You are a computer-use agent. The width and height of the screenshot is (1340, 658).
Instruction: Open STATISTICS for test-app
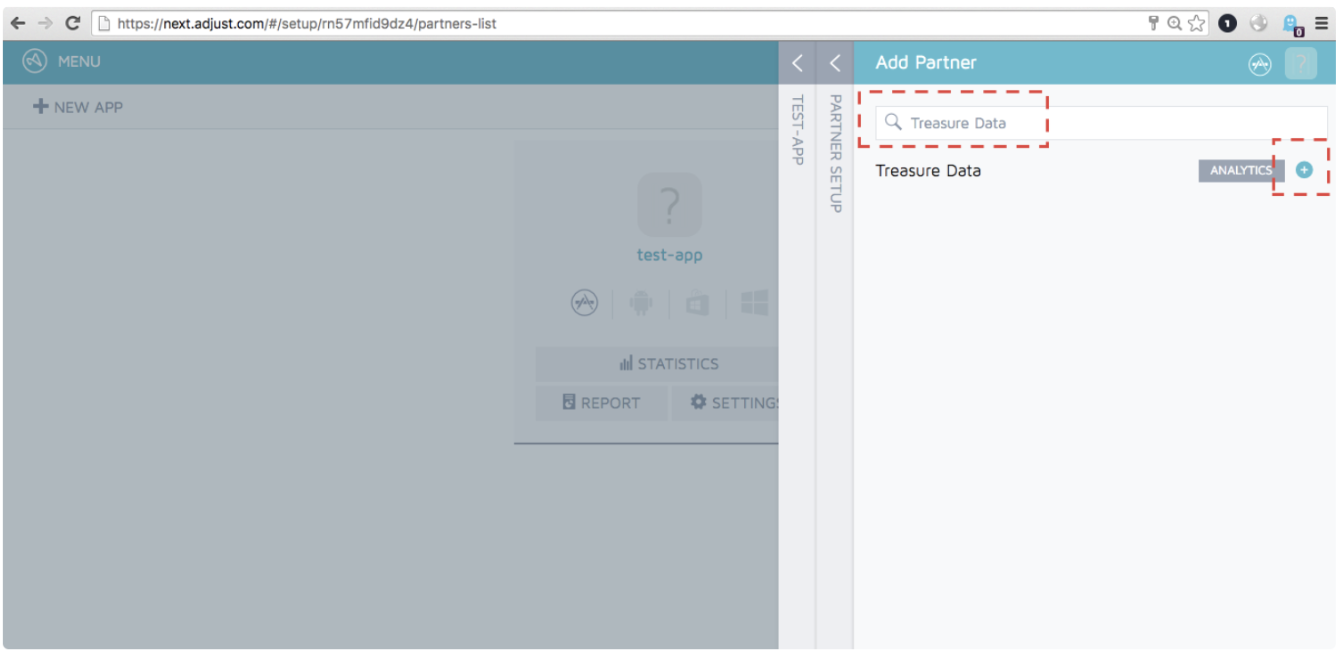coord(668,364)
